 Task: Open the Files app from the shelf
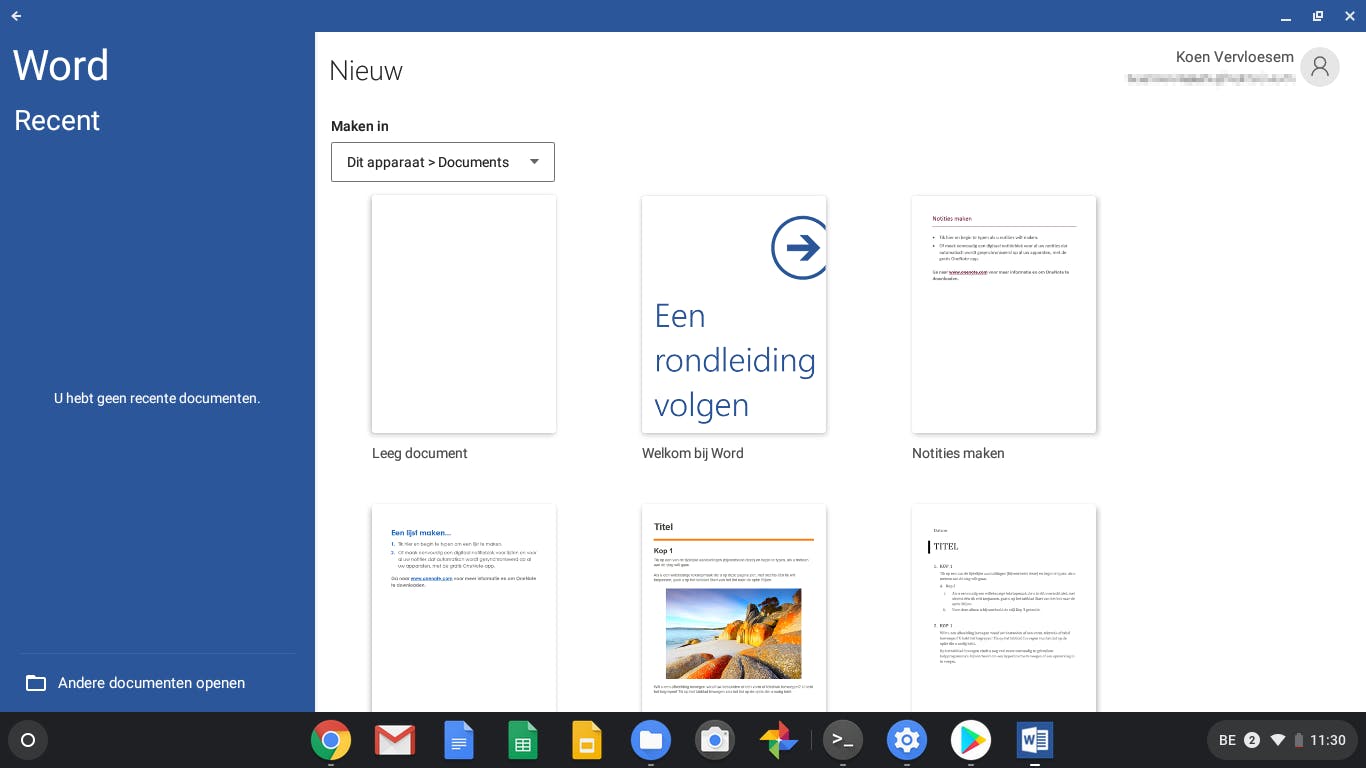[651, 741]
